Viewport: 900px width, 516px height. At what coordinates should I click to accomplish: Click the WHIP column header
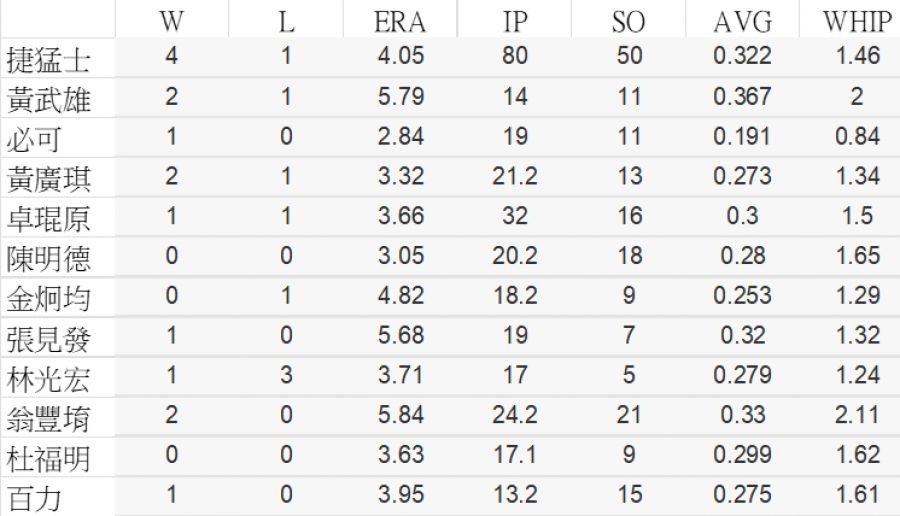pos(857,21)
